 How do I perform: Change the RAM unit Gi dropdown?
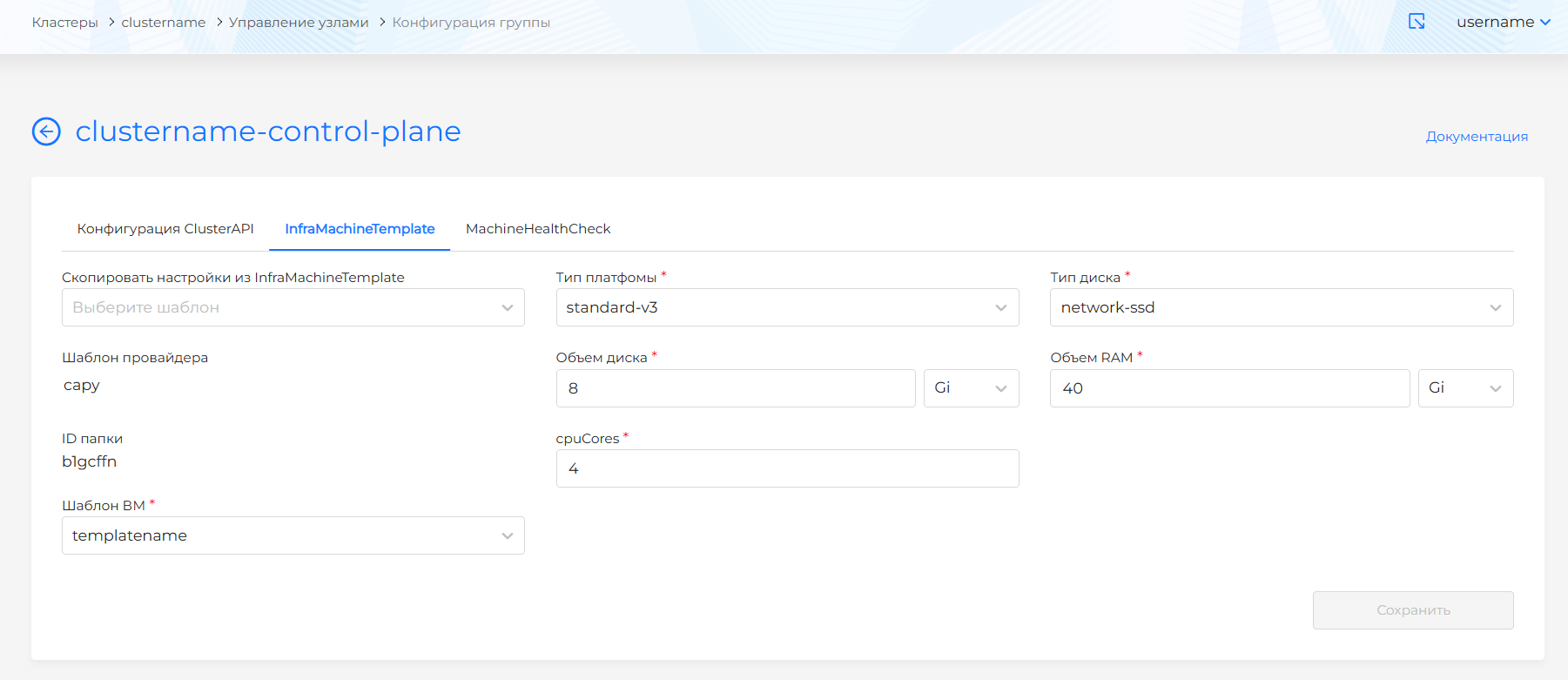click(1465, 388)
